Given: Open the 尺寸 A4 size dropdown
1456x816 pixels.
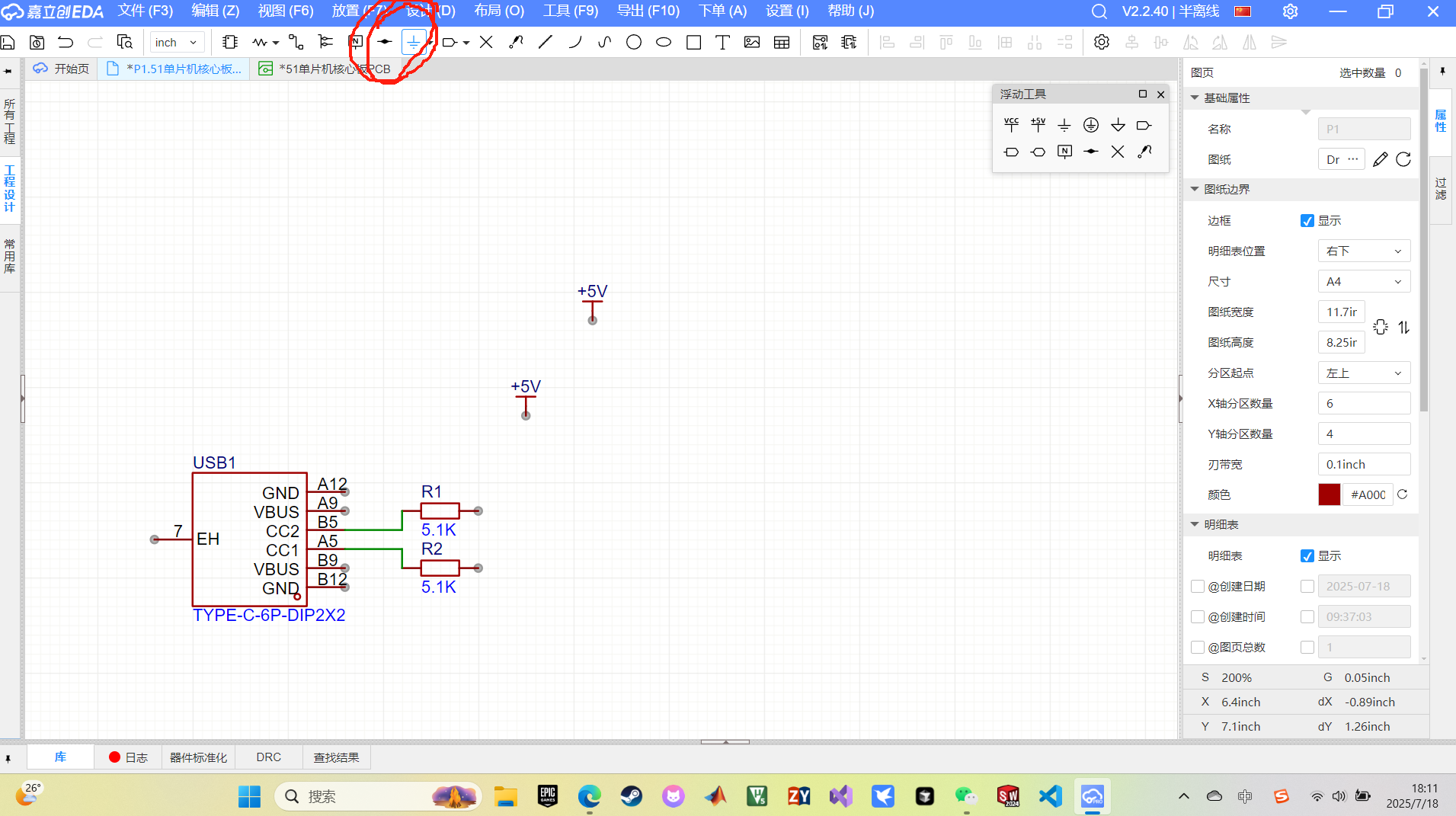Looking at the screenshot, I should (1364, 282).
